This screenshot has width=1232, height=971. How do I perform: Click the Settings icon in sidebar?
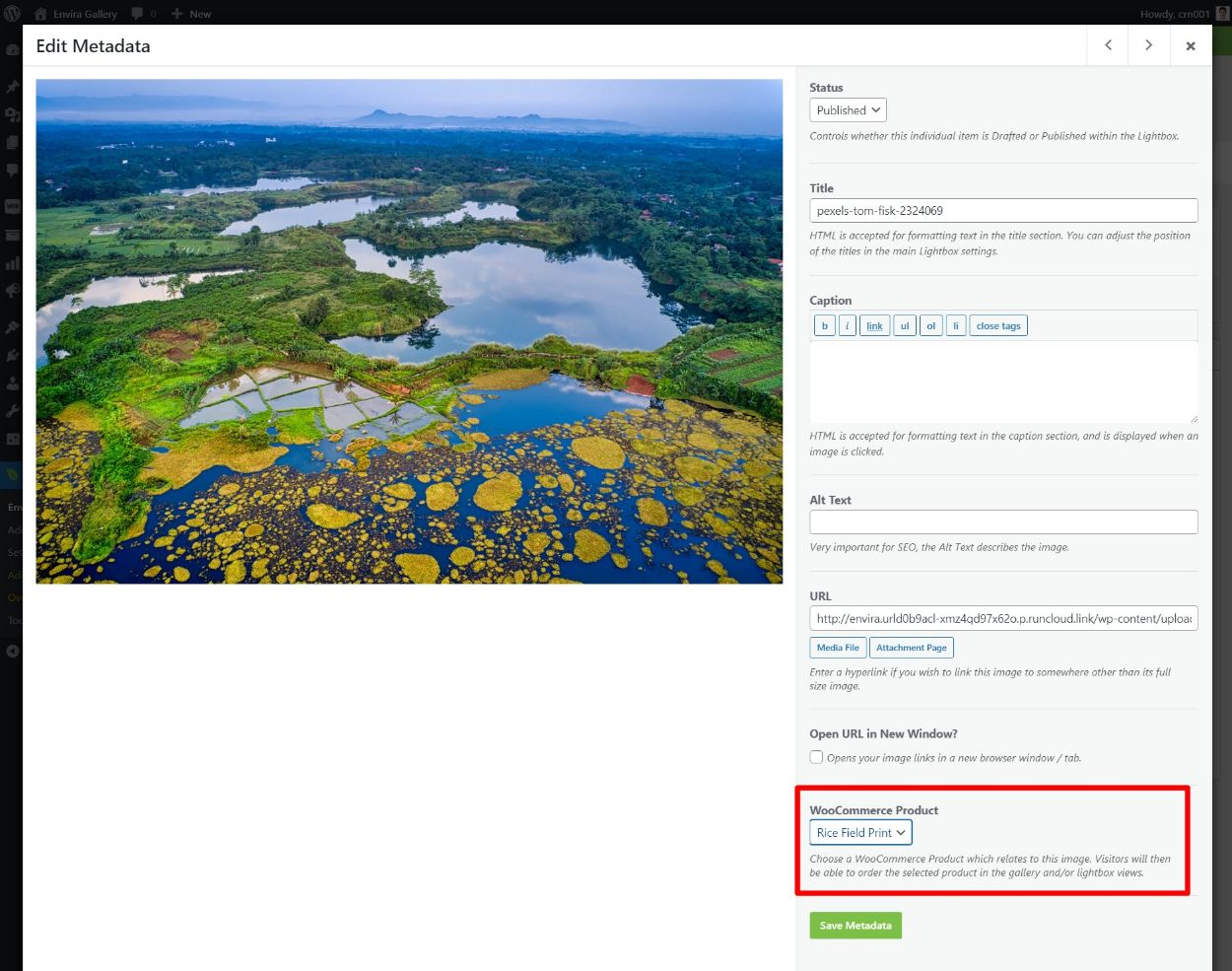(12, 438)
